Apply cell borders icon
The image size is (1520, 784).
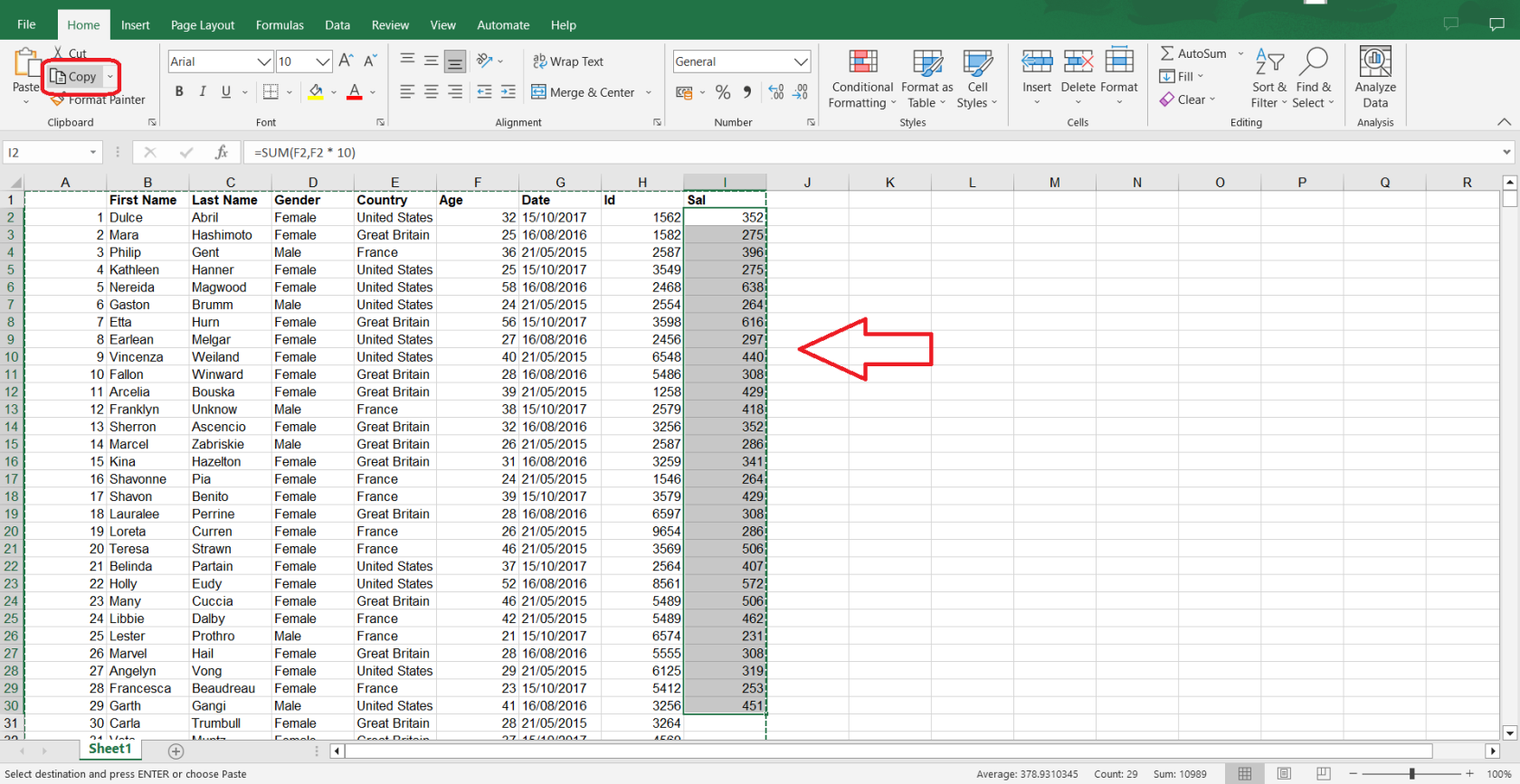(x=271, y=91)
